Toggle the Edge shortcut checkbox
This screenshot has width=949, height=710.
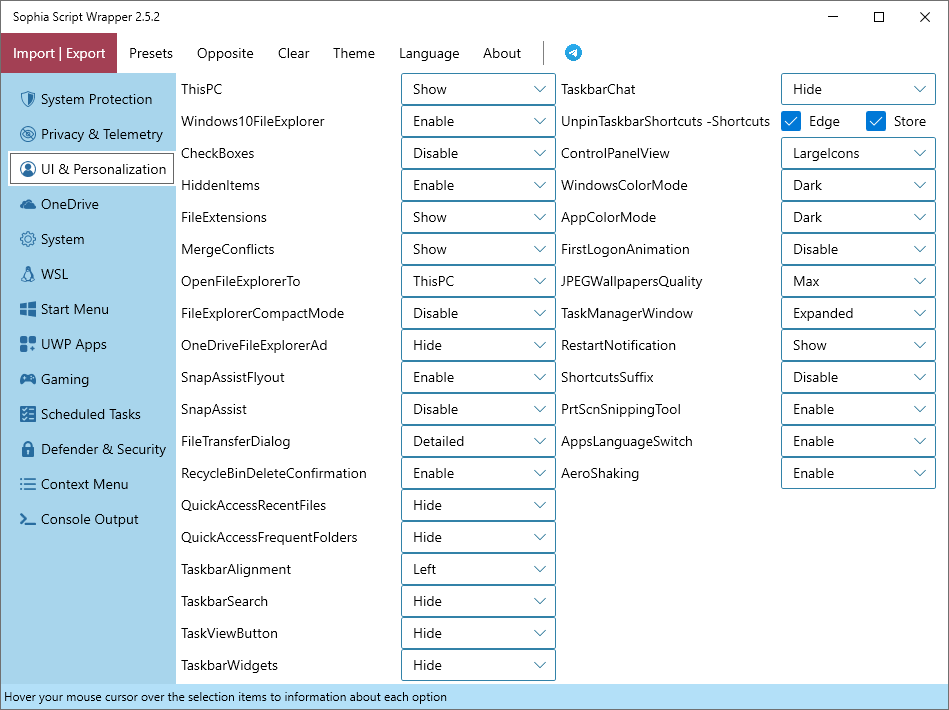click(791, 121)
